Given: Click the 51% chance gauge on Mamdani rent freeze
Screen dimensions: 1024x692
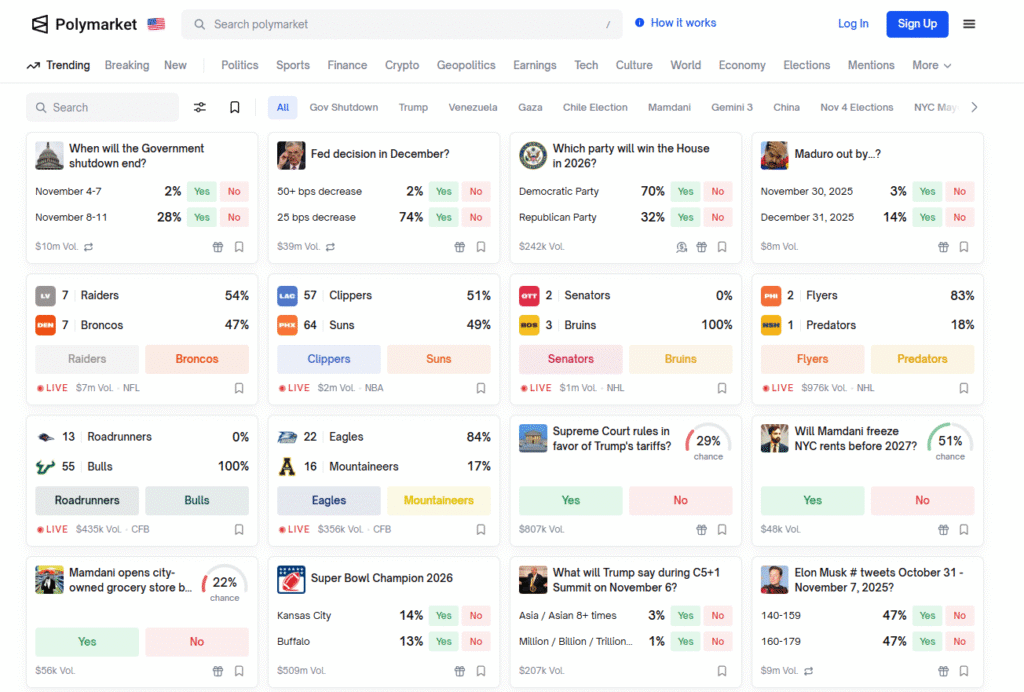Looking at the screenshot, I should click(x=948, y=440).
